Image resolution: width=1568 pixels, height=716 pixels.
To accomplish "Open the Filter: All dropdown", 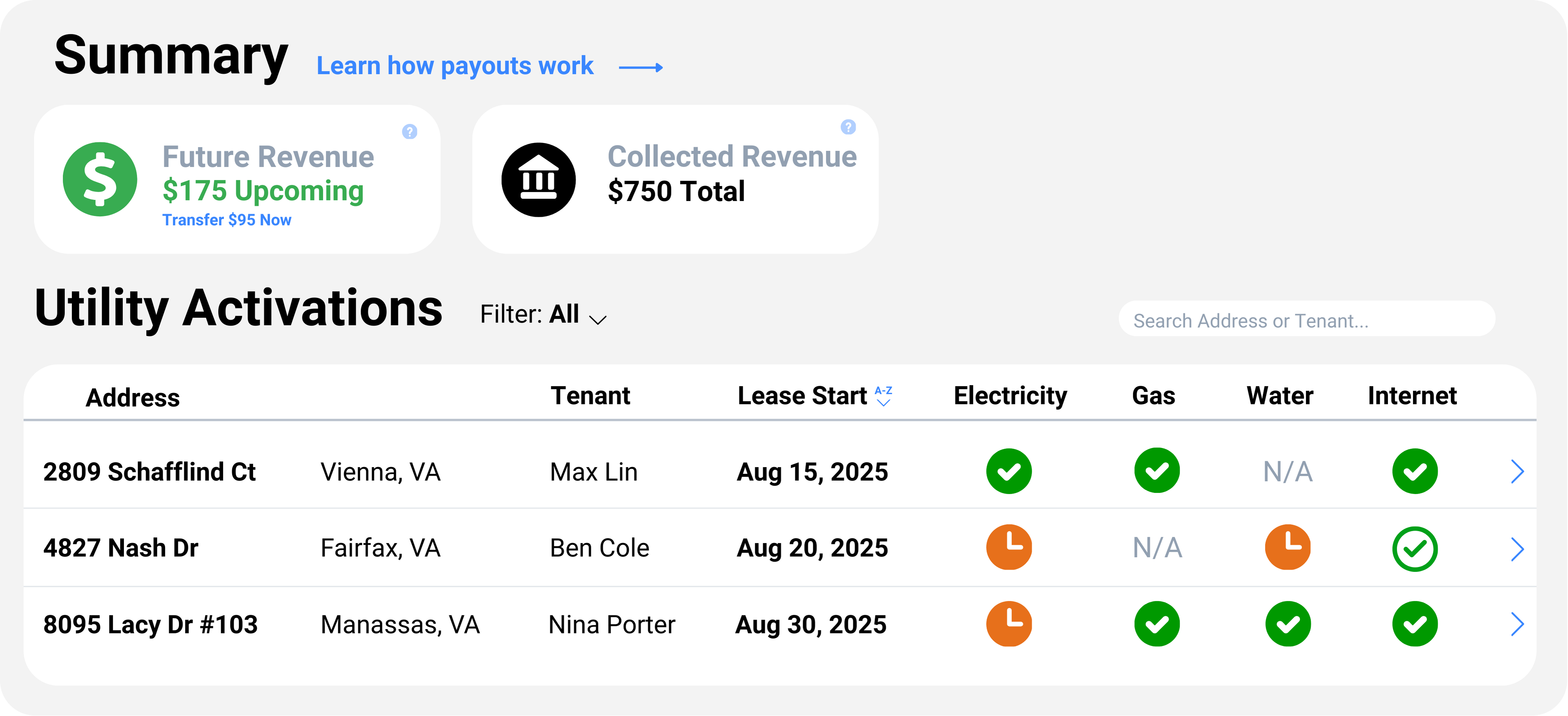I will click(543, 315).
